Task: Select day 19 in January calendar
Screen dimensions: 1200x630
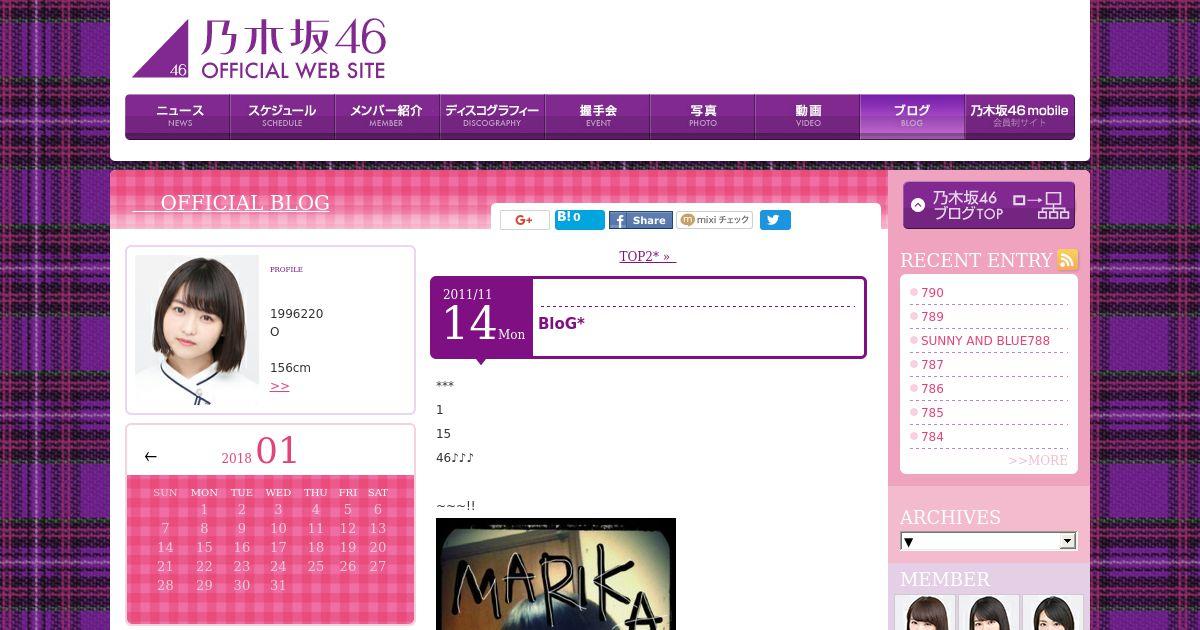Action: [348, 547]
